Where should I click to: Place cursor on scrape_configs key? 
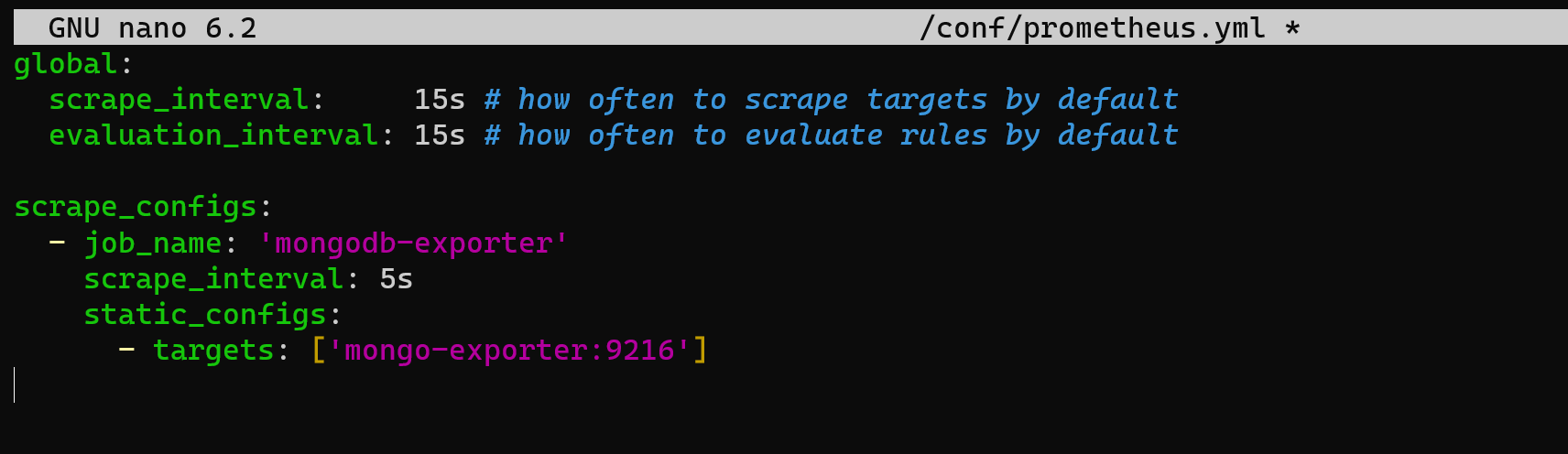[x=135, y=207]
